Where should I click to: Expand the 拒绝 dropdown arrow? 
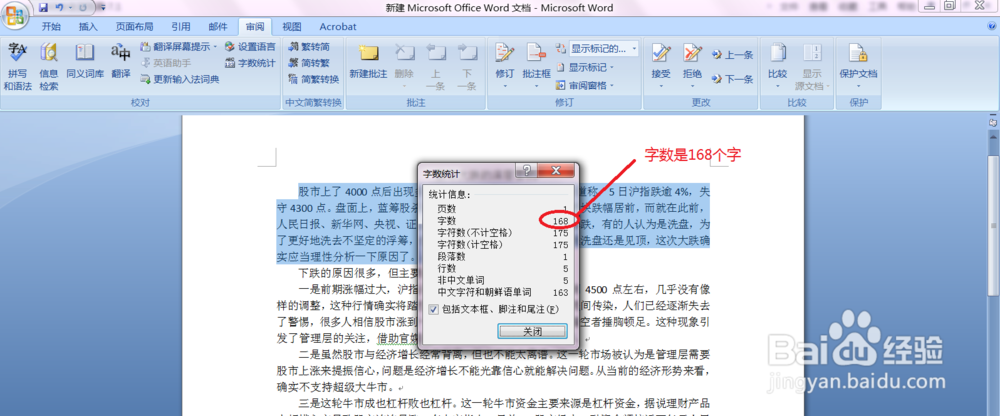tap(693, 85)
